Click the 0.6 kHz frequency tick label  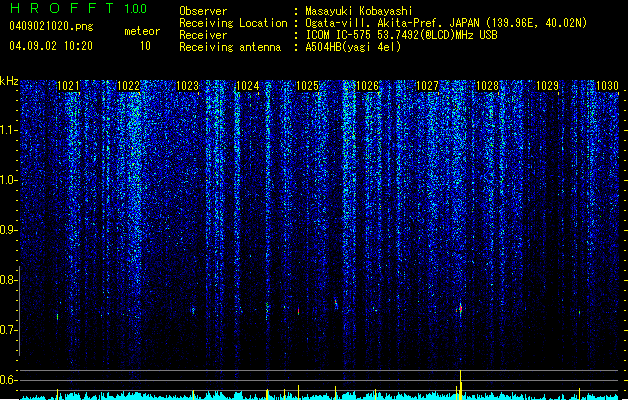(x=8, y=380)
